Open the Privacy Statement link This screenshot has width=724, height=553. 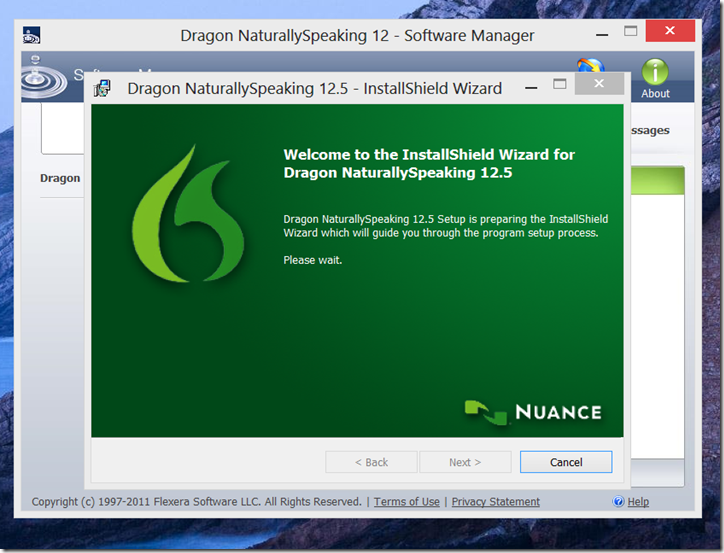coord(495,502)
